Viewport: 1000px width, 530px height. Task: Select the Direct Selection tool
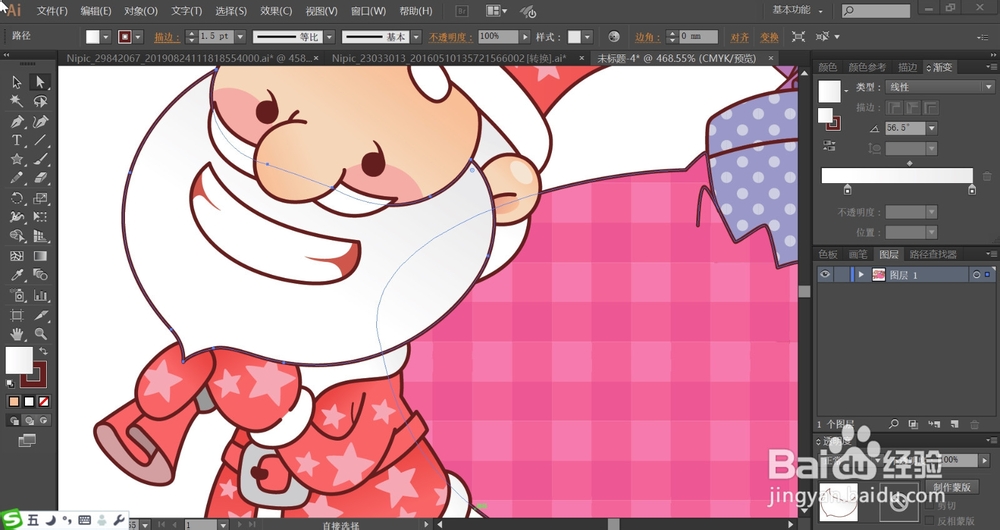tap(40, 82)
